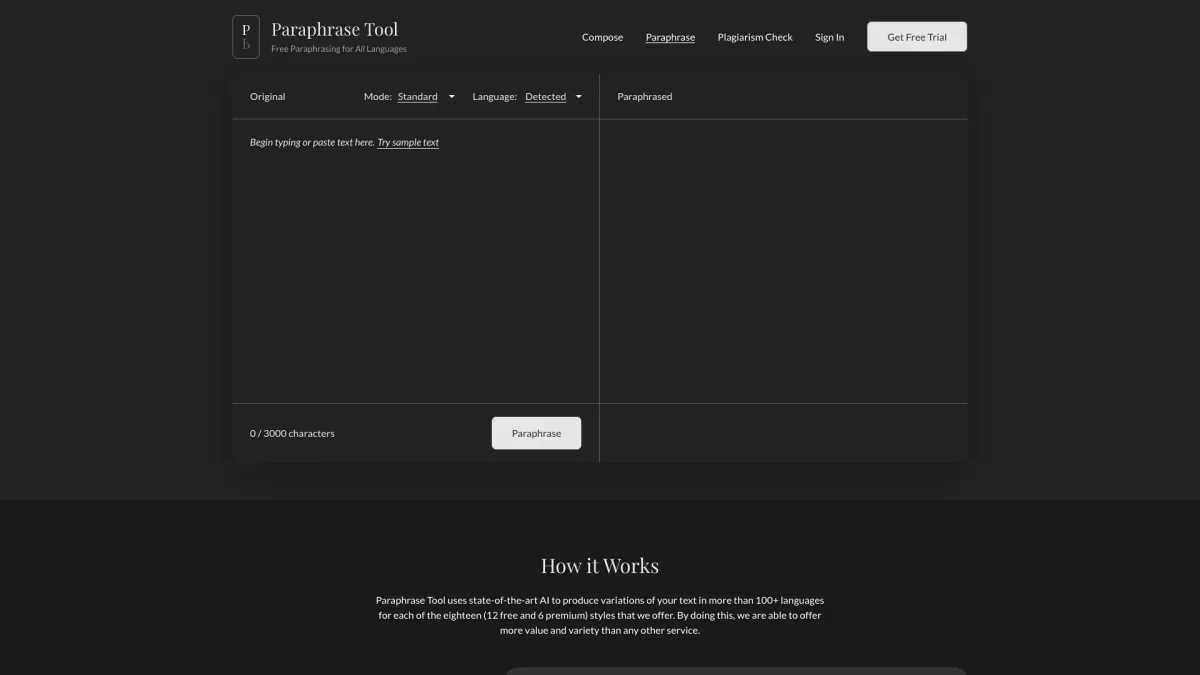Viewport: 1200px width, 675px height.
Task: Click the Pb logo icon
Action: pyautogui.click(x=246, y=37)
